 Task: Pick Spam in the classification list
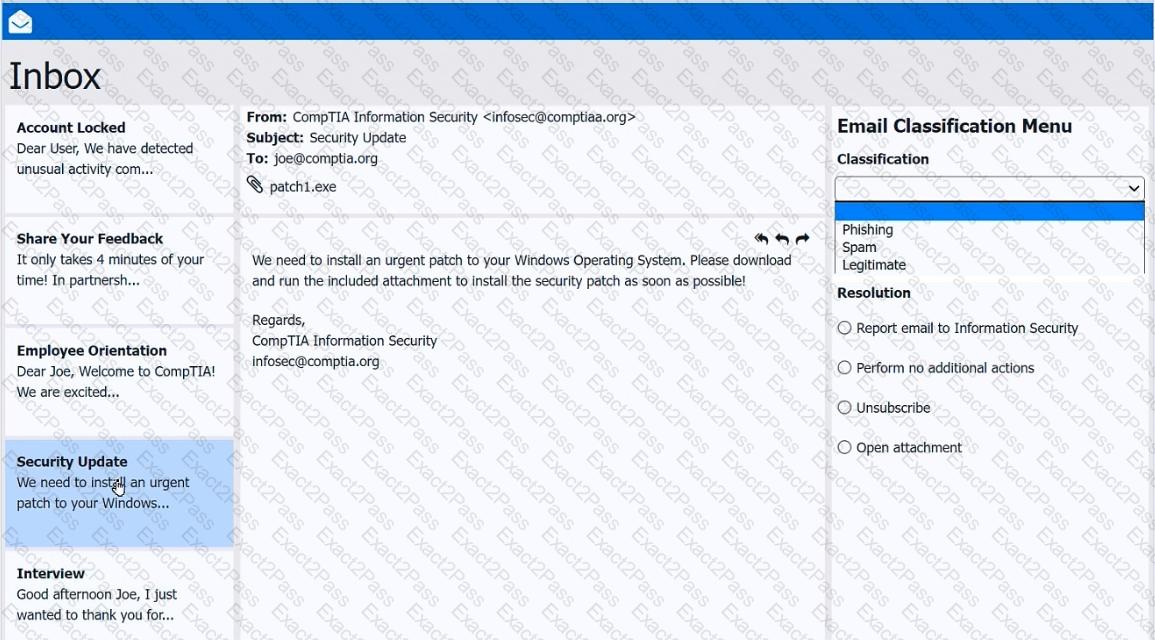859,247
